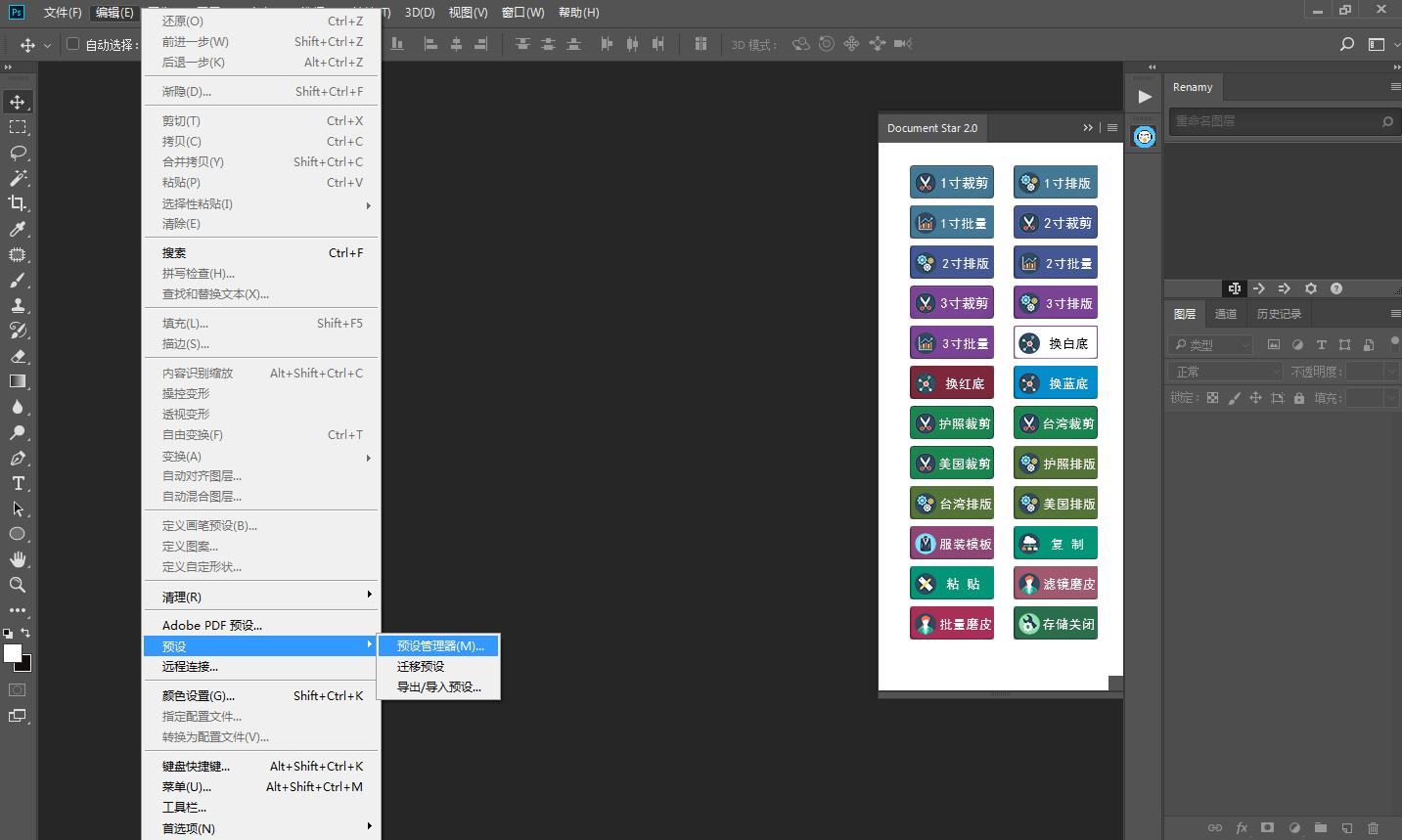The image size is (1402, 840).
Task: Enable the 自动选择 checkbox
Action: [72, 44]
